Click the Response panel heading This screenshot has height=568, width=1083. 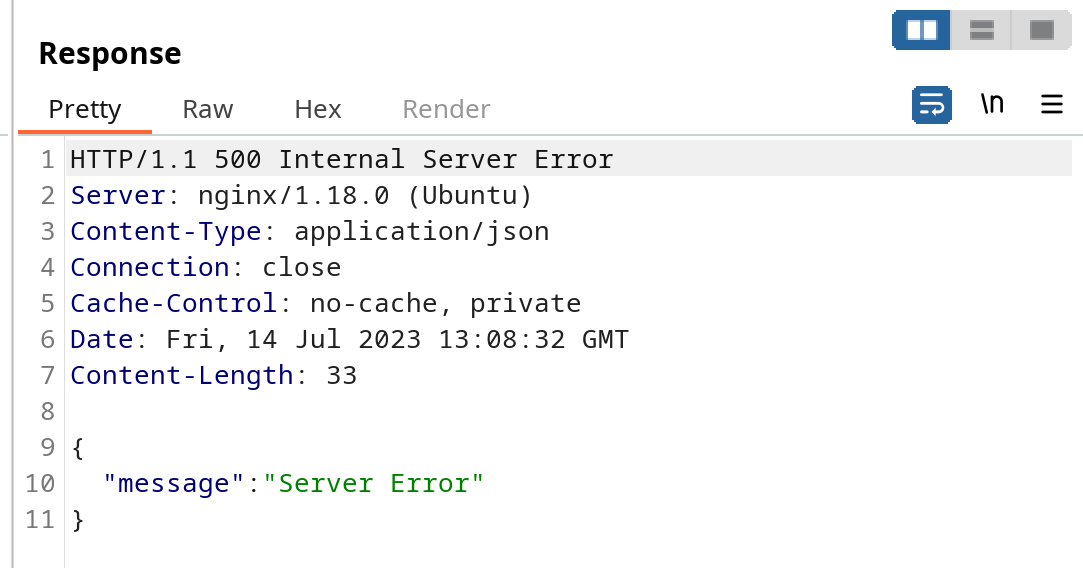tap(110, 53)
